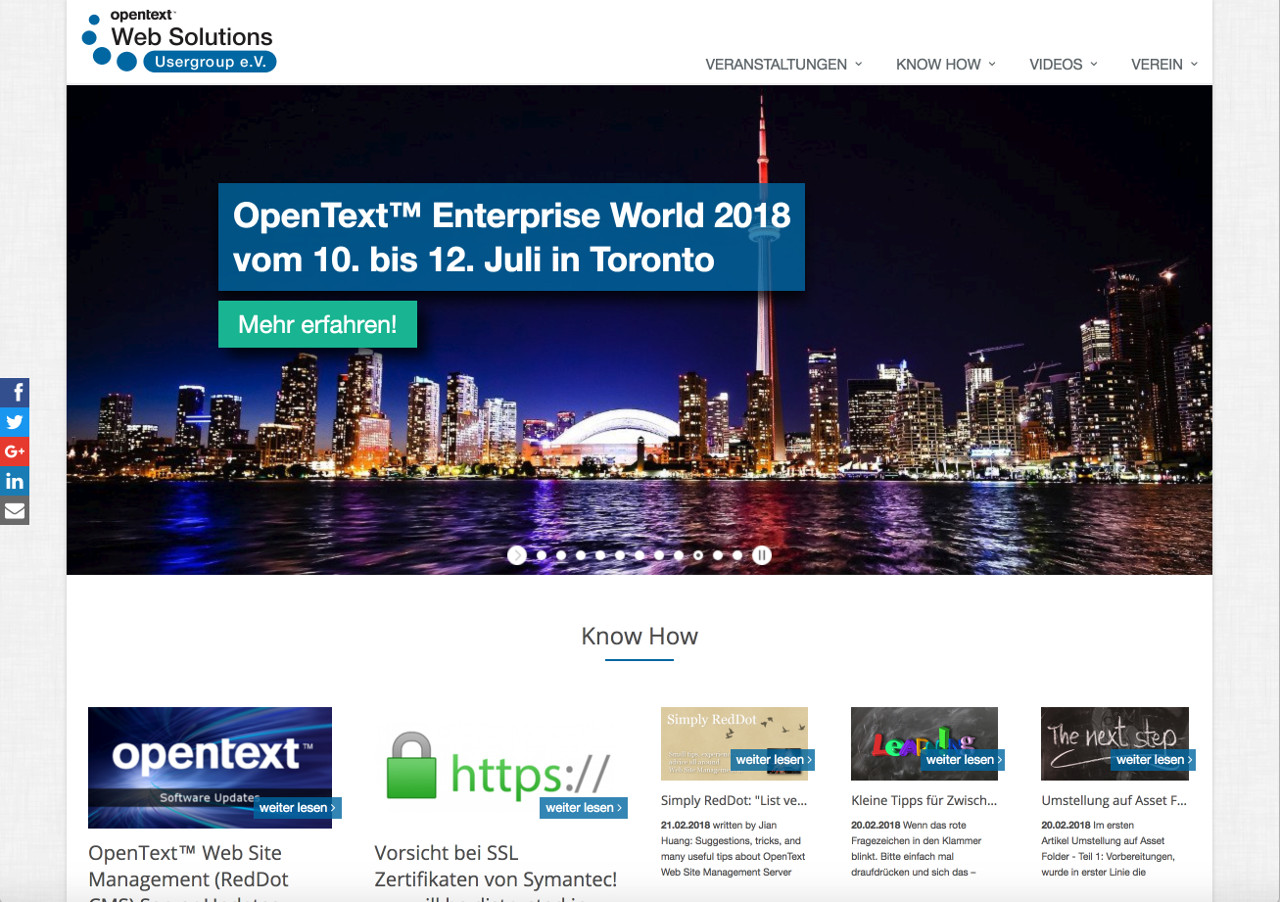Click weiter lesen on opentext Software Updates image
Screen dimensions: 1280x902
[x=297, y=808]
